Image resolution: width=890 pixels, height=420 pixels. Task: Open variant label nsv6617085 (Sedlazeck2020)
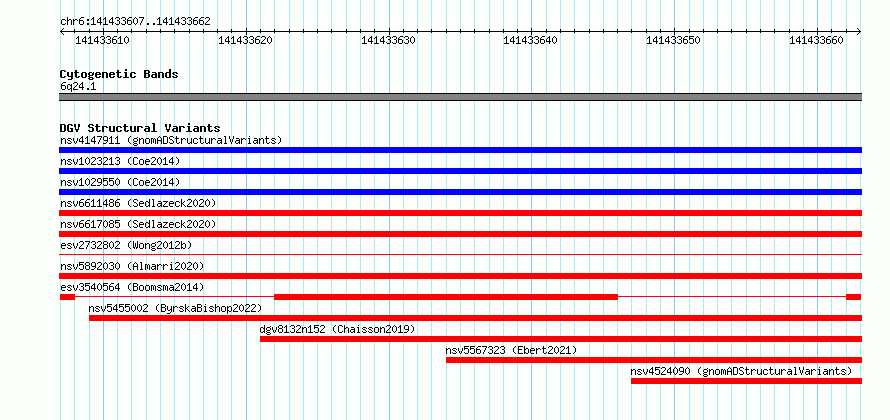[138, 224]
